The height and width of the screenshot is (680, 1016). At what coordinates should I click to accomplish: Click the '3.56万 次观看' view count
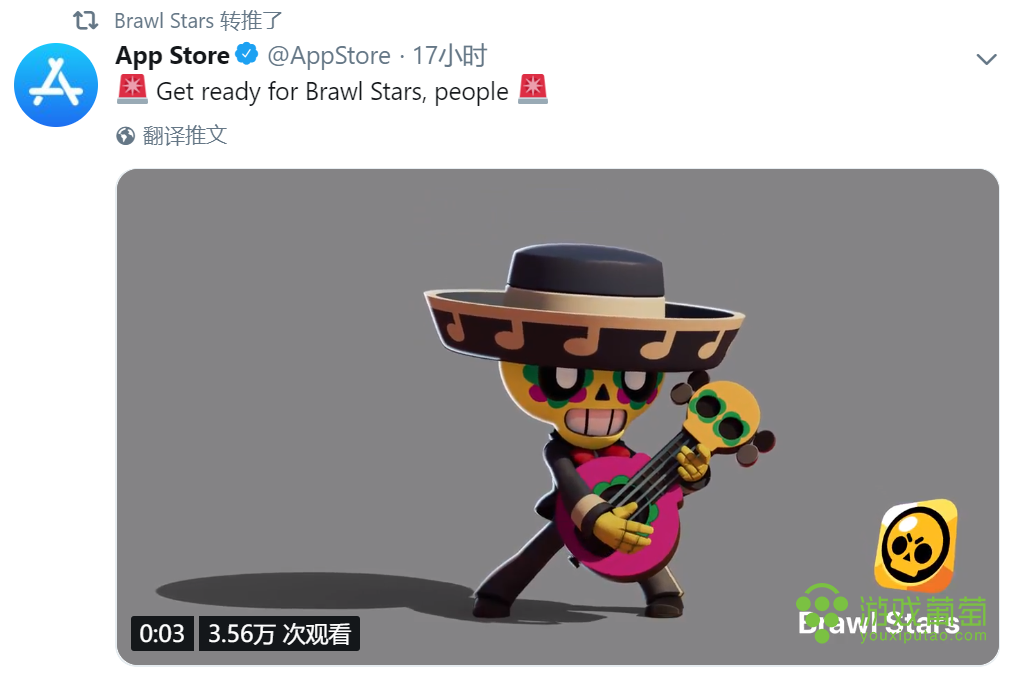(x=279, y=633)
